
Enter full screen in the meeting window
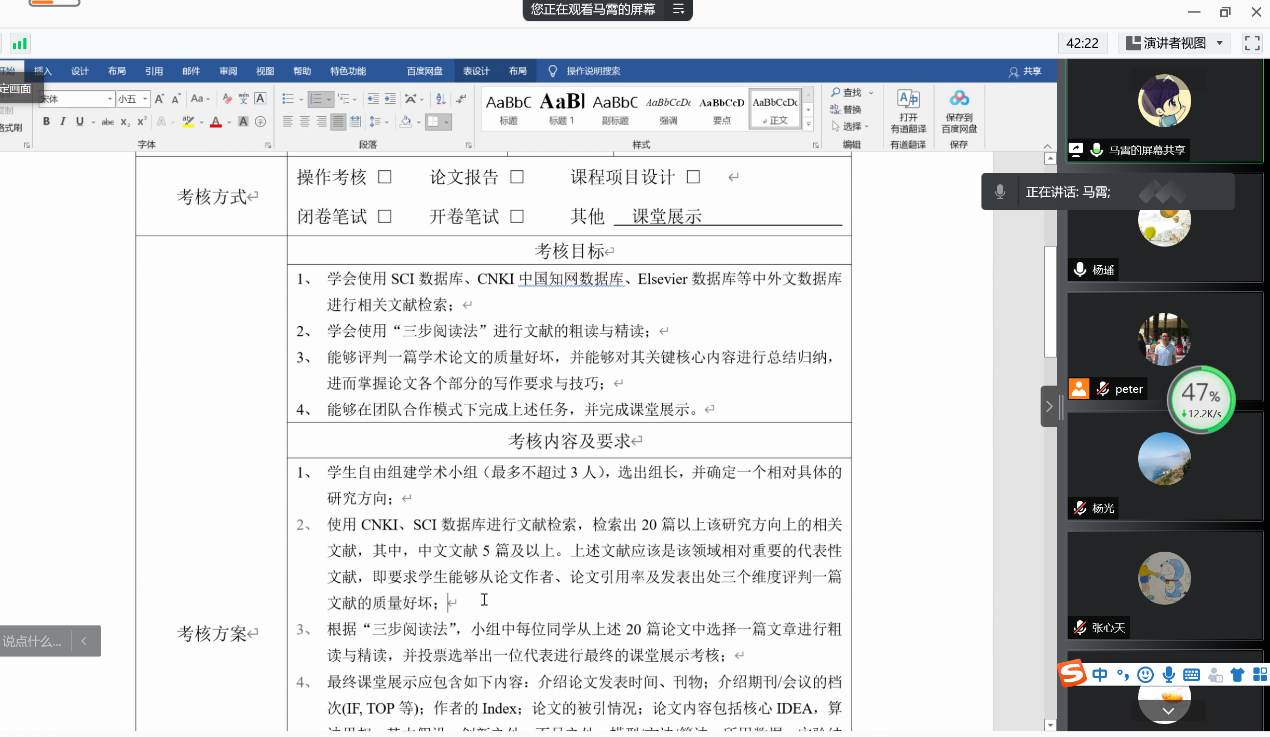(1252, 43)
